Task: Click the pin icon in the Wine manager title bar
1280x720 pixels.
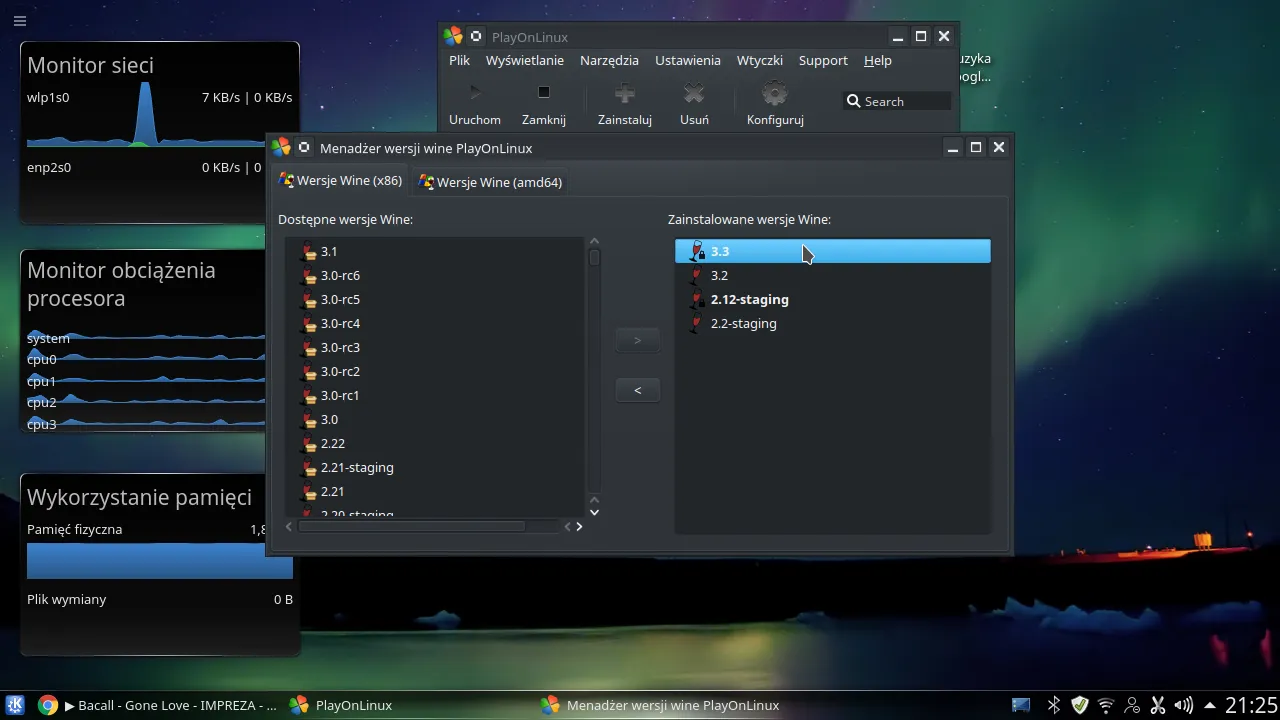Action: click(x=305, y=148)
